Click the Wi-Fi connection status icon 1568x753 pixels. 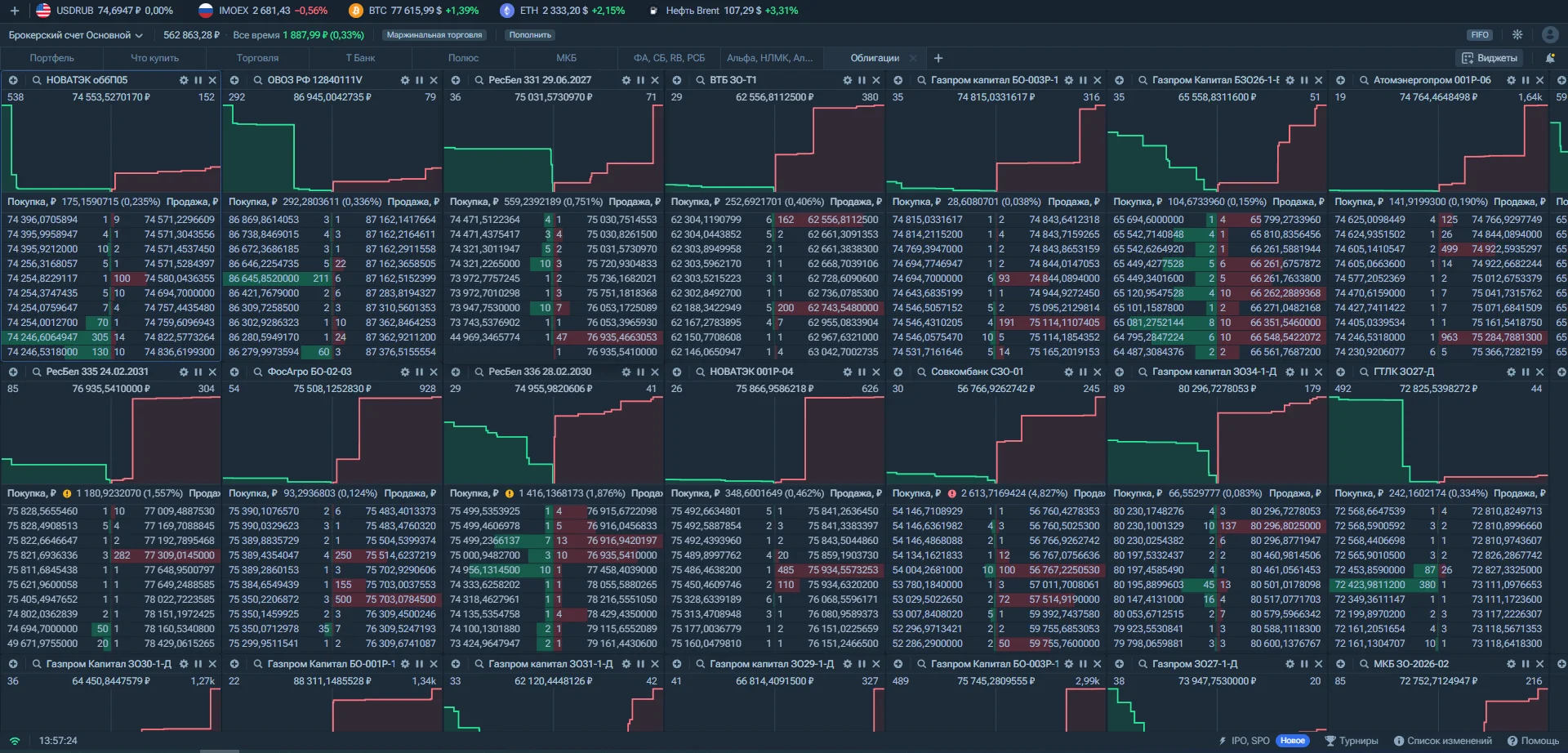tap(15, 741)
